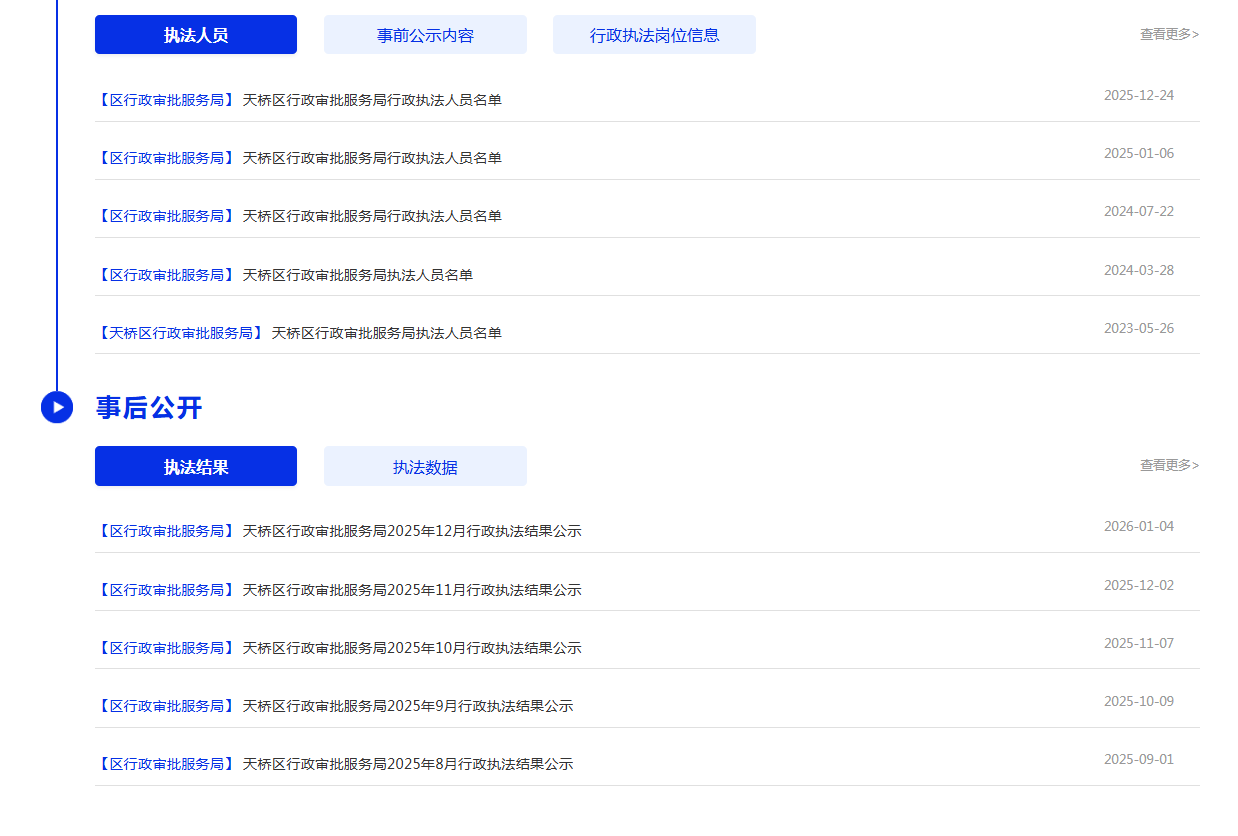Screen dimensions: 1238x836
Task: Click the 2026-01-04 date on first result
Action: (x=1138, y=527)
